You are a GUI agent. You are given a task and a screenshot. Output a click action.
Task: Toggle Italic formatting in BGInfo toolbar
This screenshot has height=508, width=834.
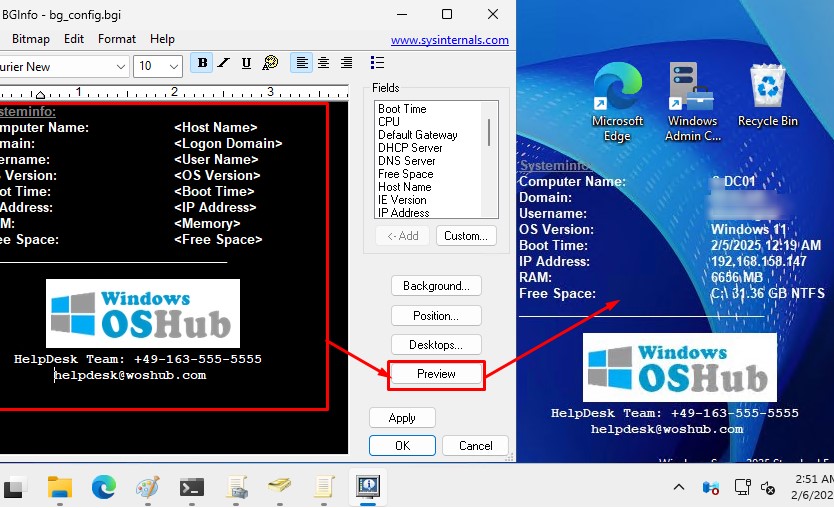click(224, 63)
